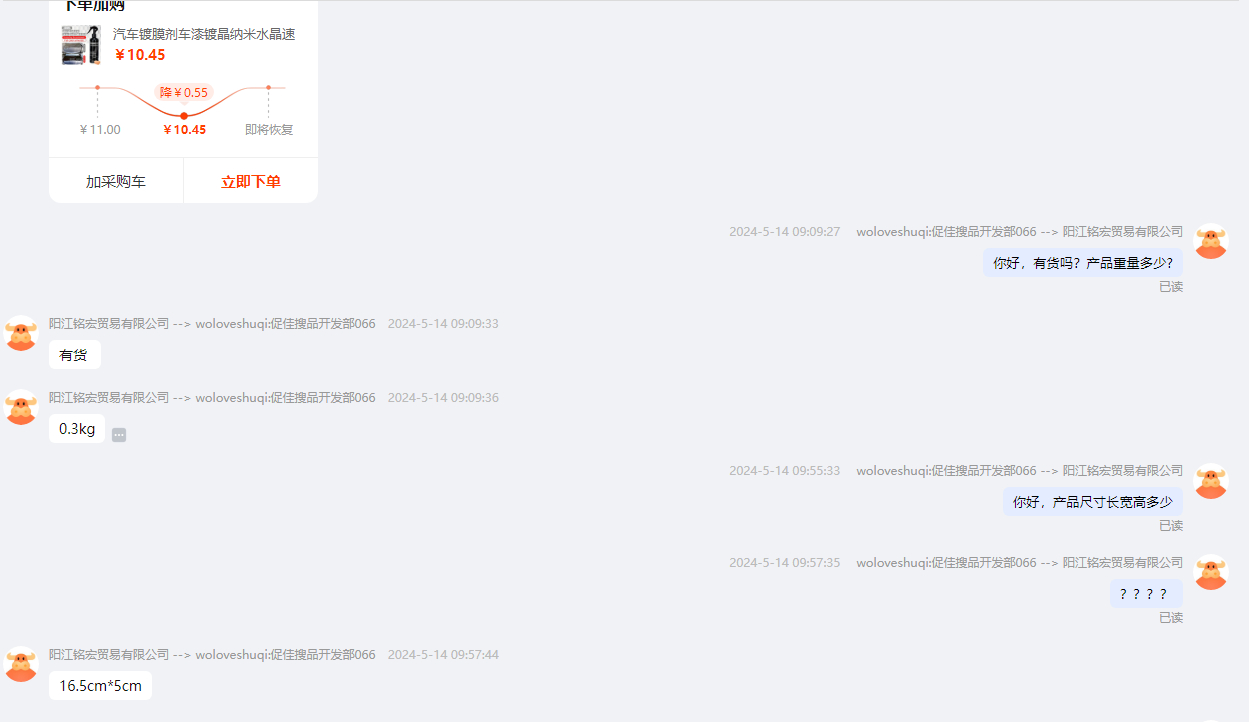Click the bold ¥10.45 chart price label
This screenshot has height=722, width=1249.
tap(185, 129)
